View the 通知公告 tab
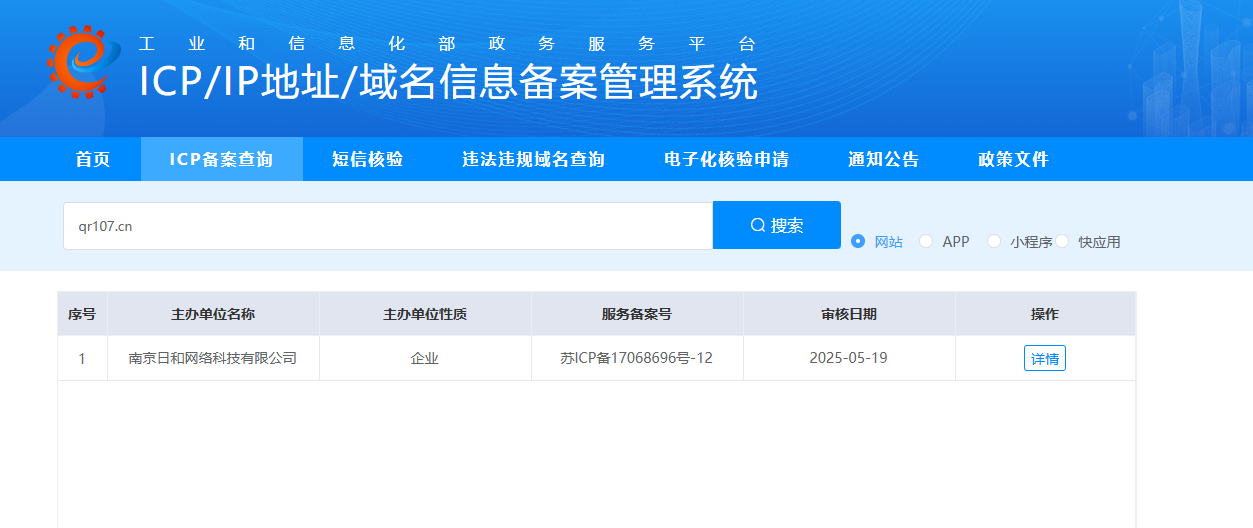 pos(883,159)
